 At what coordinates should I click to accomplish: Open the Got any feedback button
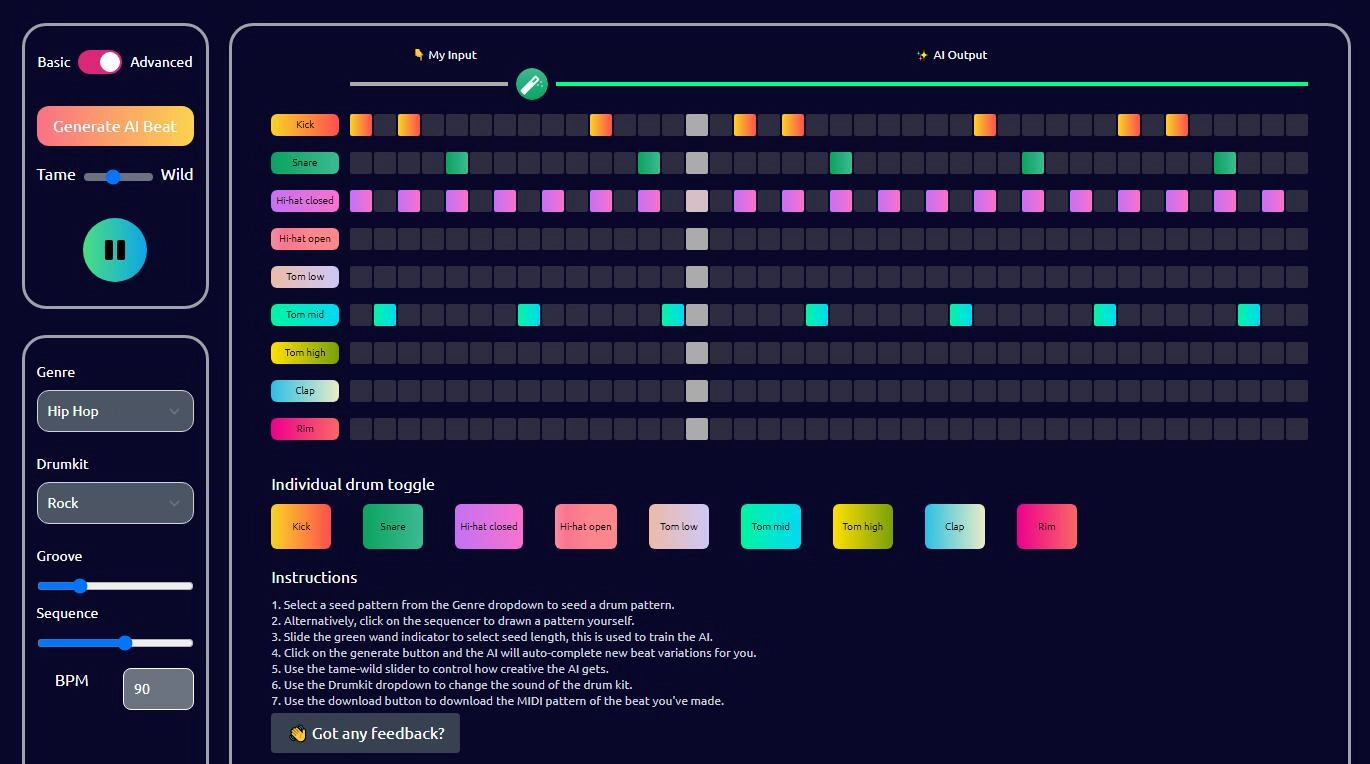pyautogui.click(x=365, y=733)
